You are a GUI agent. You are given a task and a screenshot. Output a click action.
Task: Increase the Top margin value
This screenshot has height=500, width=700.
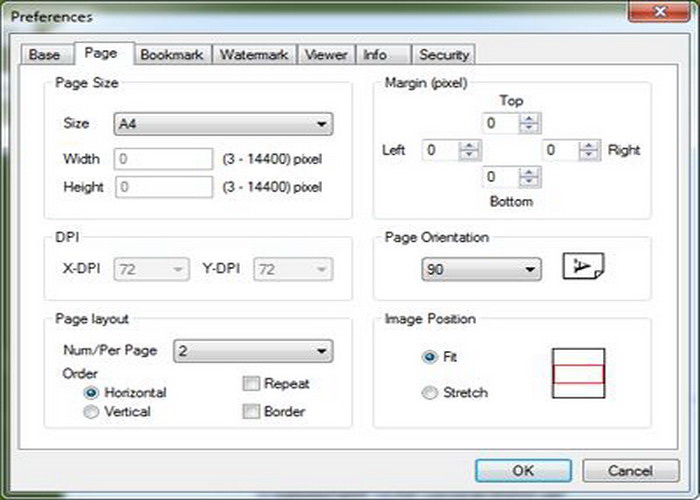pyautogui.click(x=529, y=118)
